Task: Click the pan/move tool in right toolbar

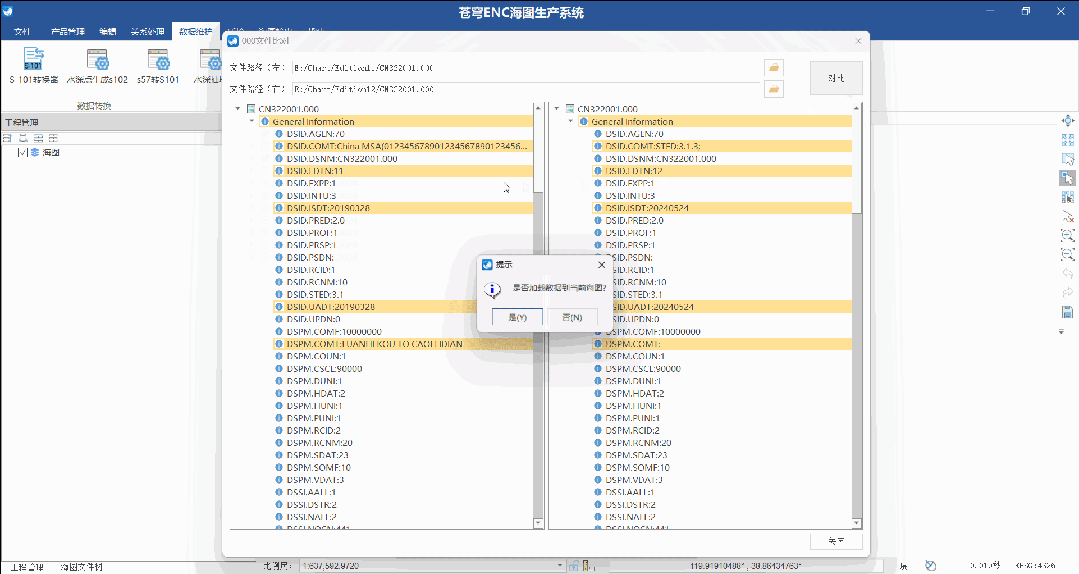Action: tap(1067, 121)
